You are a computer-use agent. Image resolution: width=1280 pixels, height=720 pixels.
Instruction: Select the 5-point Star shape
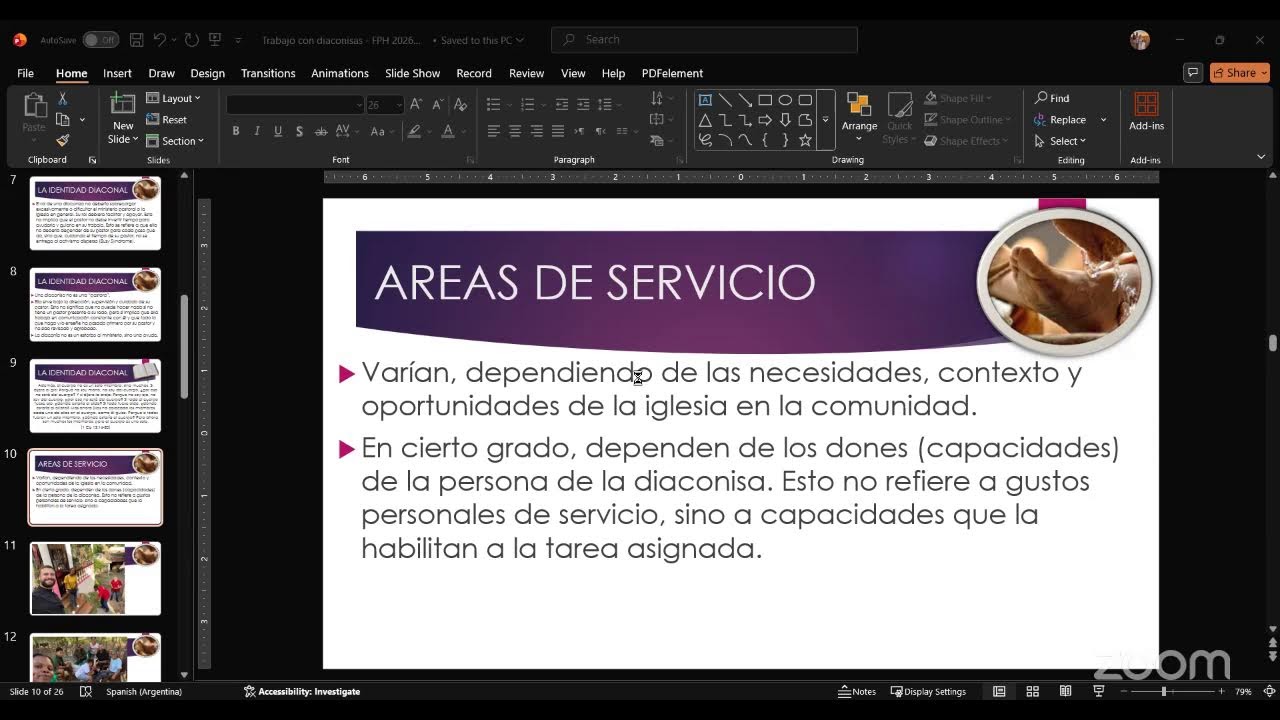[805, 140]
